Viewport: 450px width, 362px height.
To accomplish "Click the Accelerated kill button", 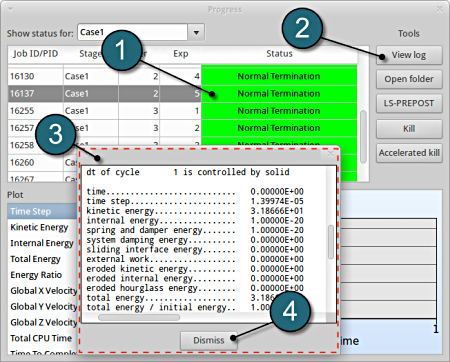I will point(409,153).
